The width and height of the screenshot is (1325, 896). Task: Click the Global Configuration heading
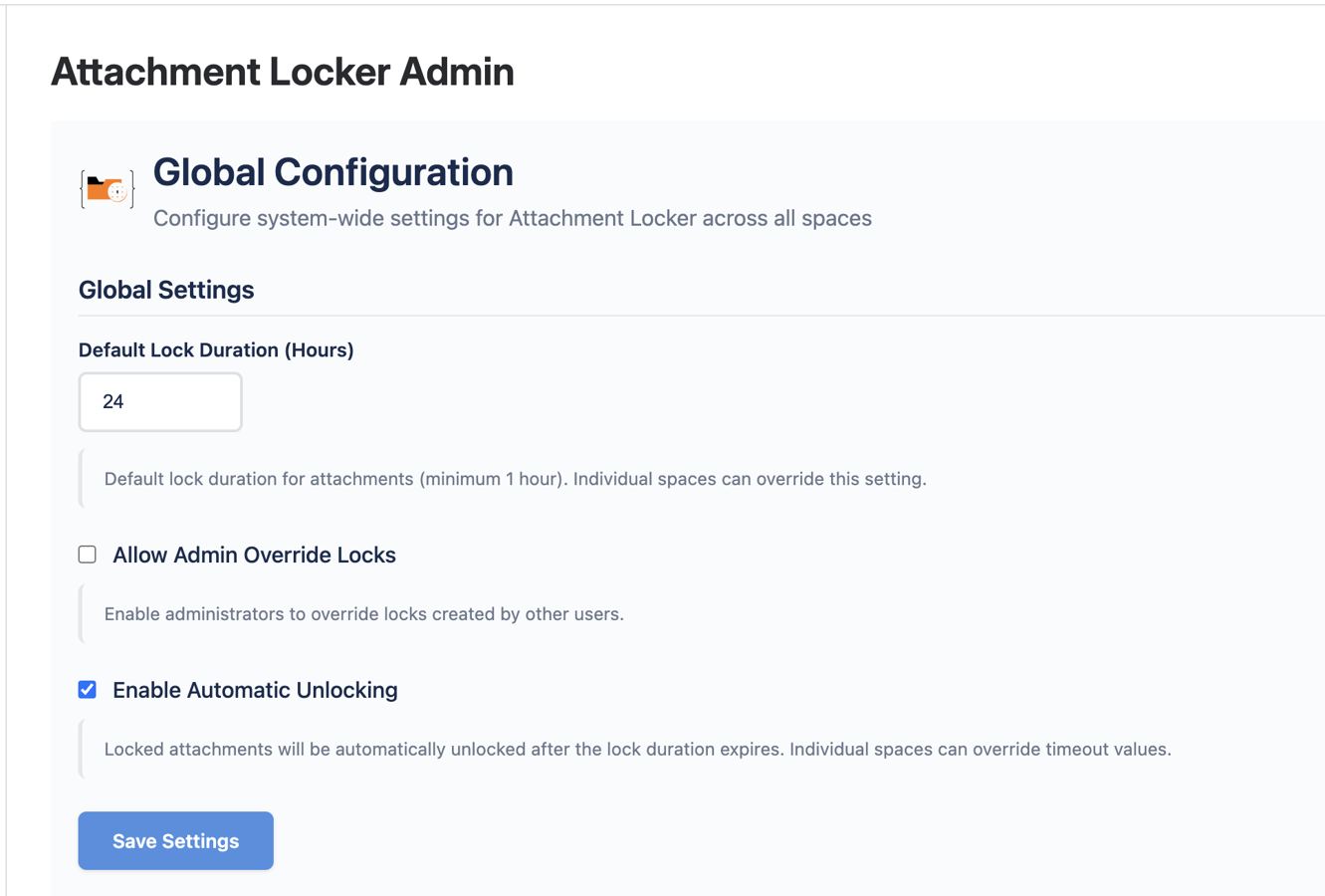tap(332, 171)
